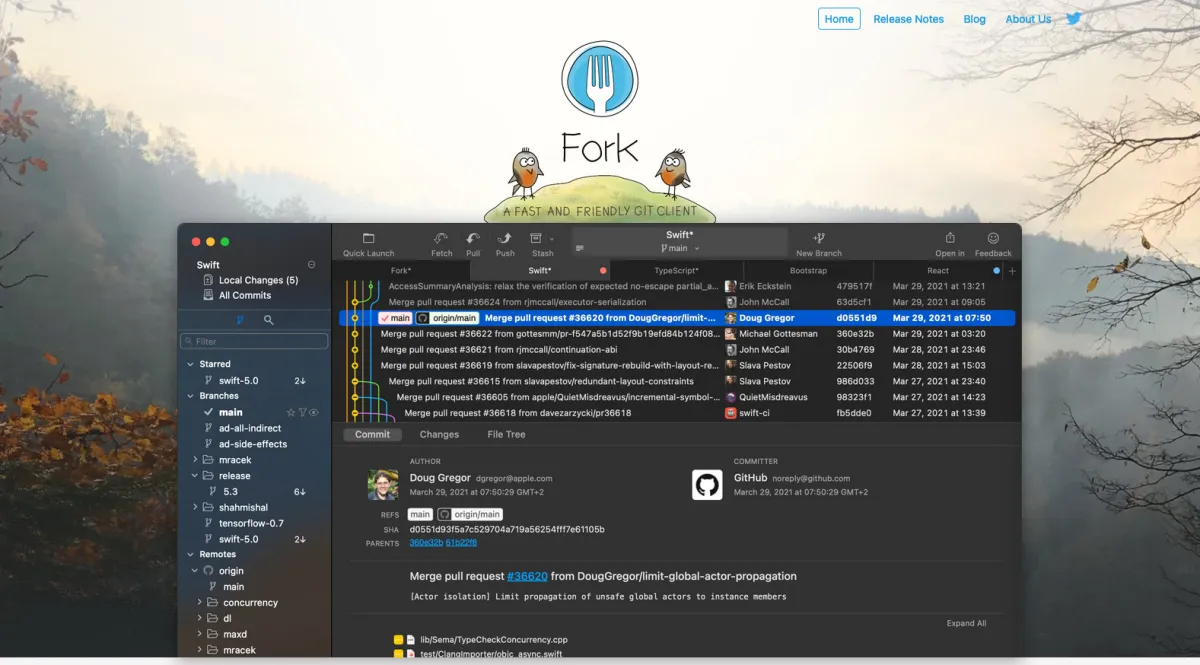1200x665 pixels.
Task: Click the Fork logo with the fork icon
Action: pos(600,80)
